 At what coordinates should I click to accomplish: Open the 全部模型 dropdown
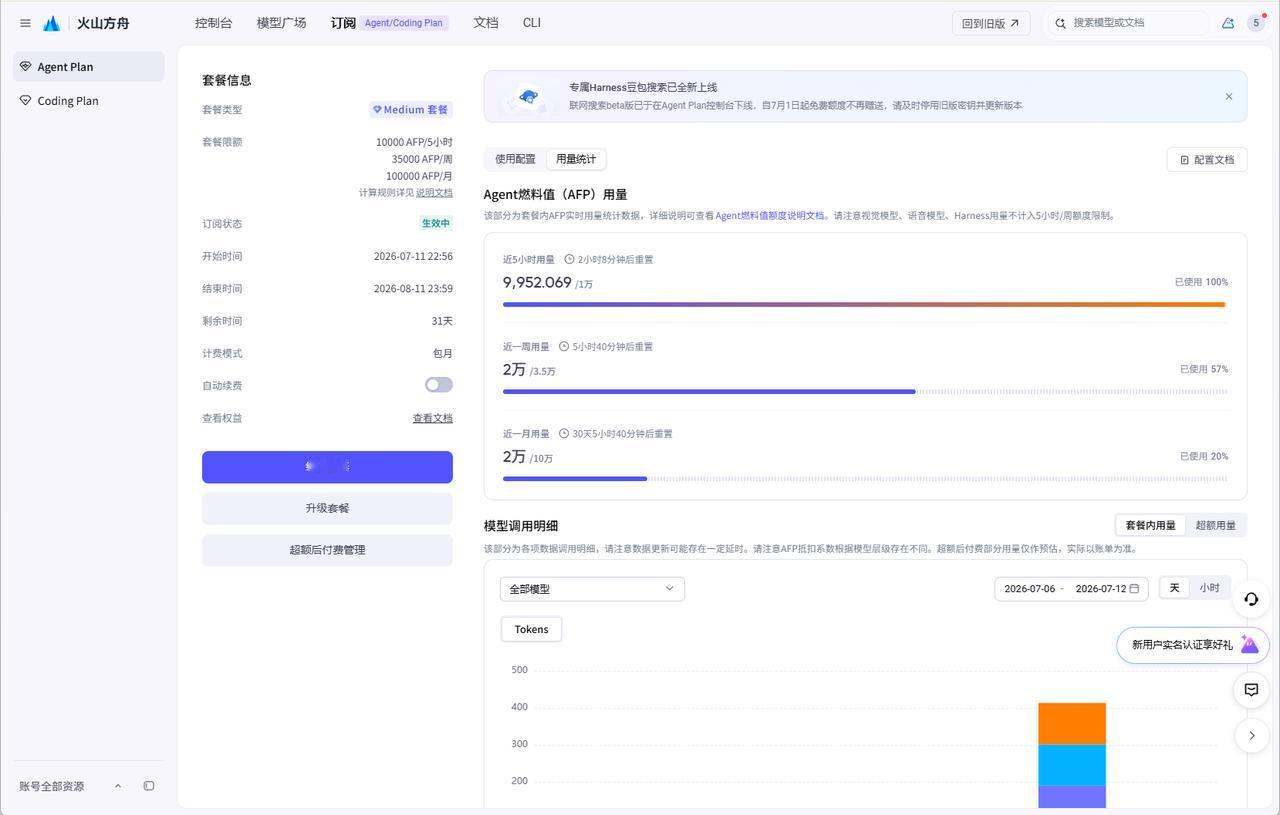click(592, 589)
